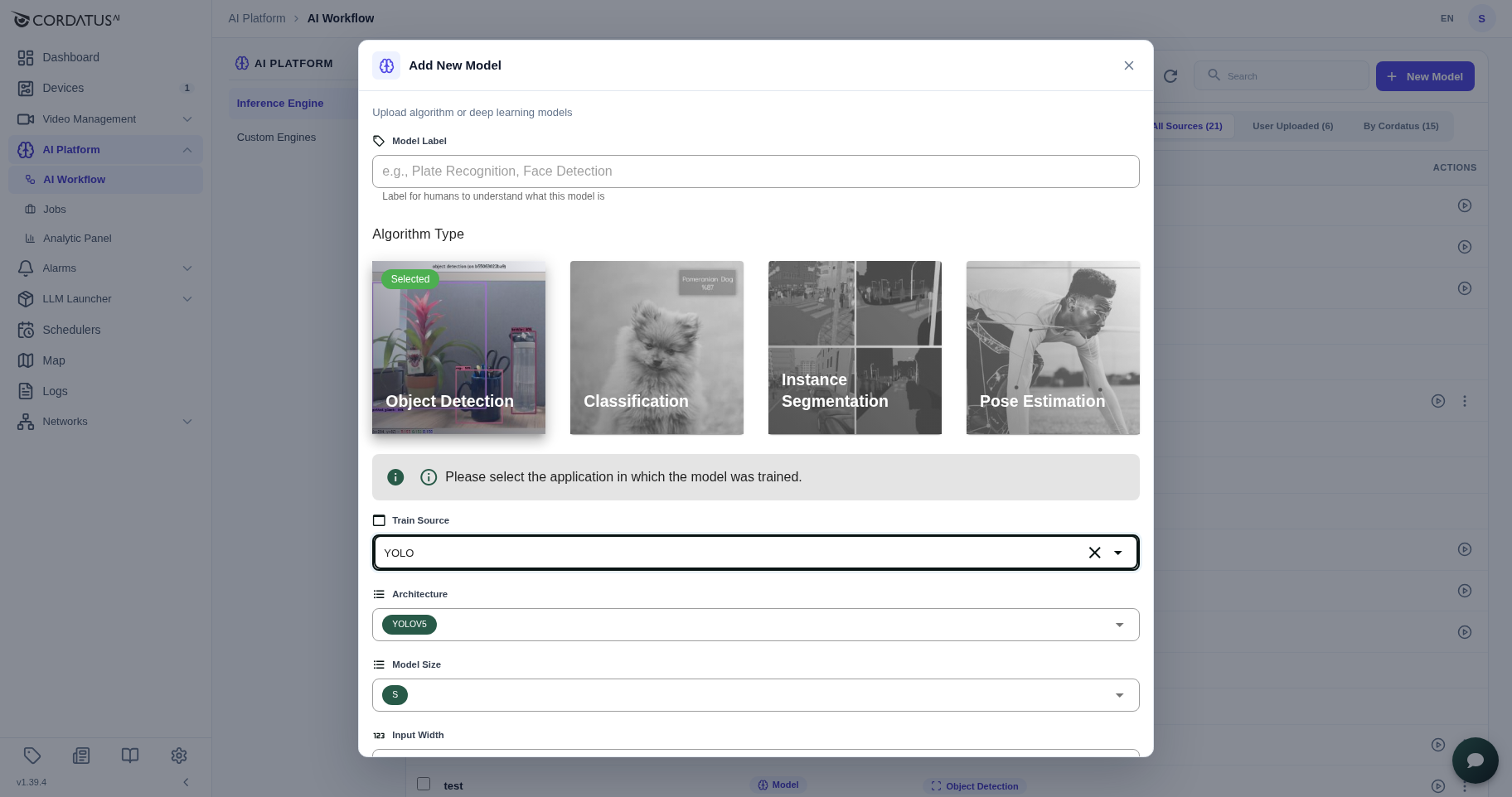Viewport: 1512px width, 797px height.
Task: Click the Cordatus logo
Action: pos(65,19)
